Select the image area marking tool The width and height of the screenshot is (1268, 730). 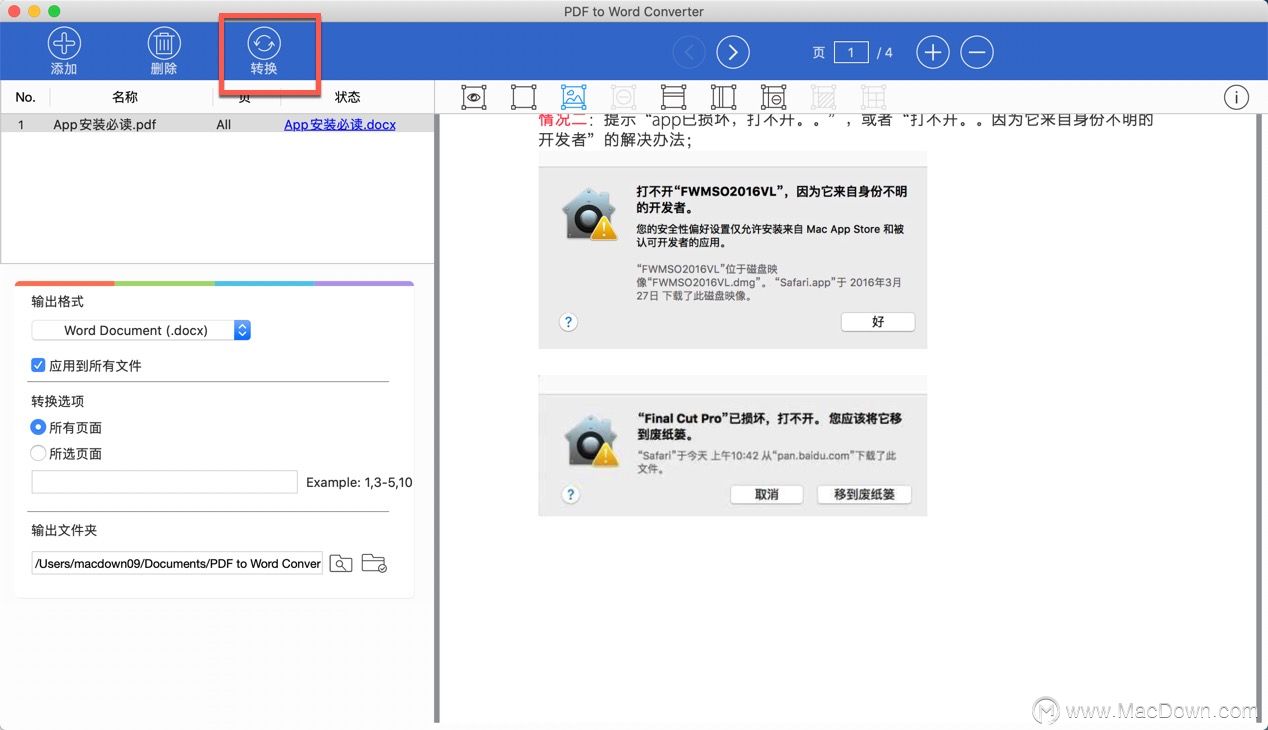573,97
